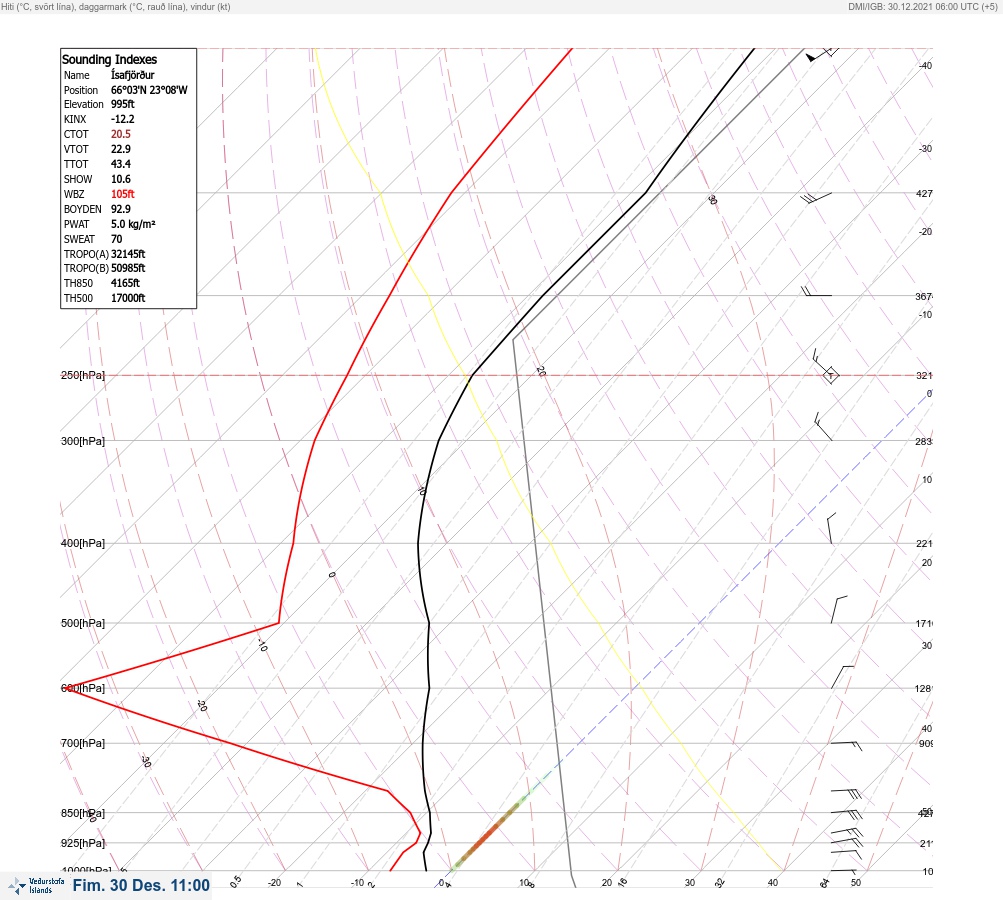
Task: Click the wind barb at 850 hPa
Action: [846, 814]
